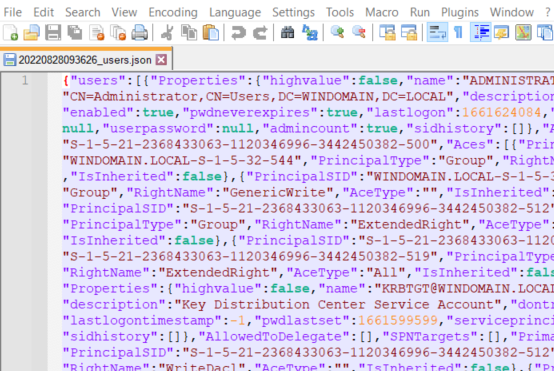Open the Plugins menu
Screen dimensions: 554x371
point(460,12)
